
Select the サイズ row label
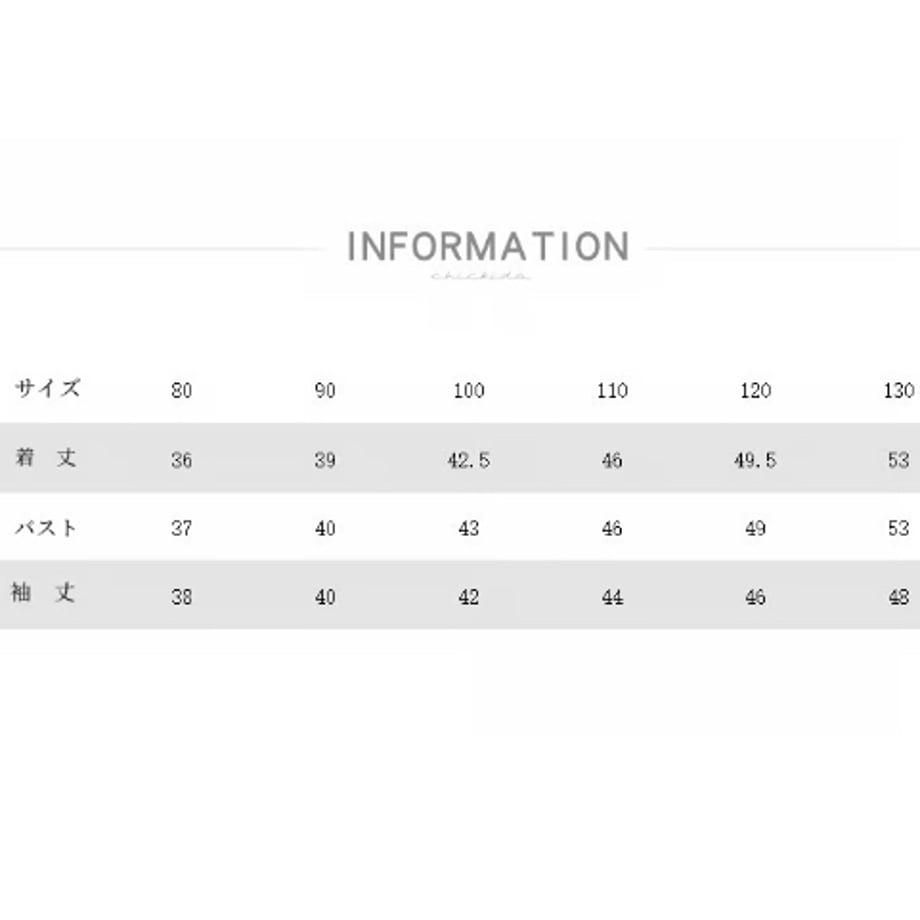coord(47,388)
